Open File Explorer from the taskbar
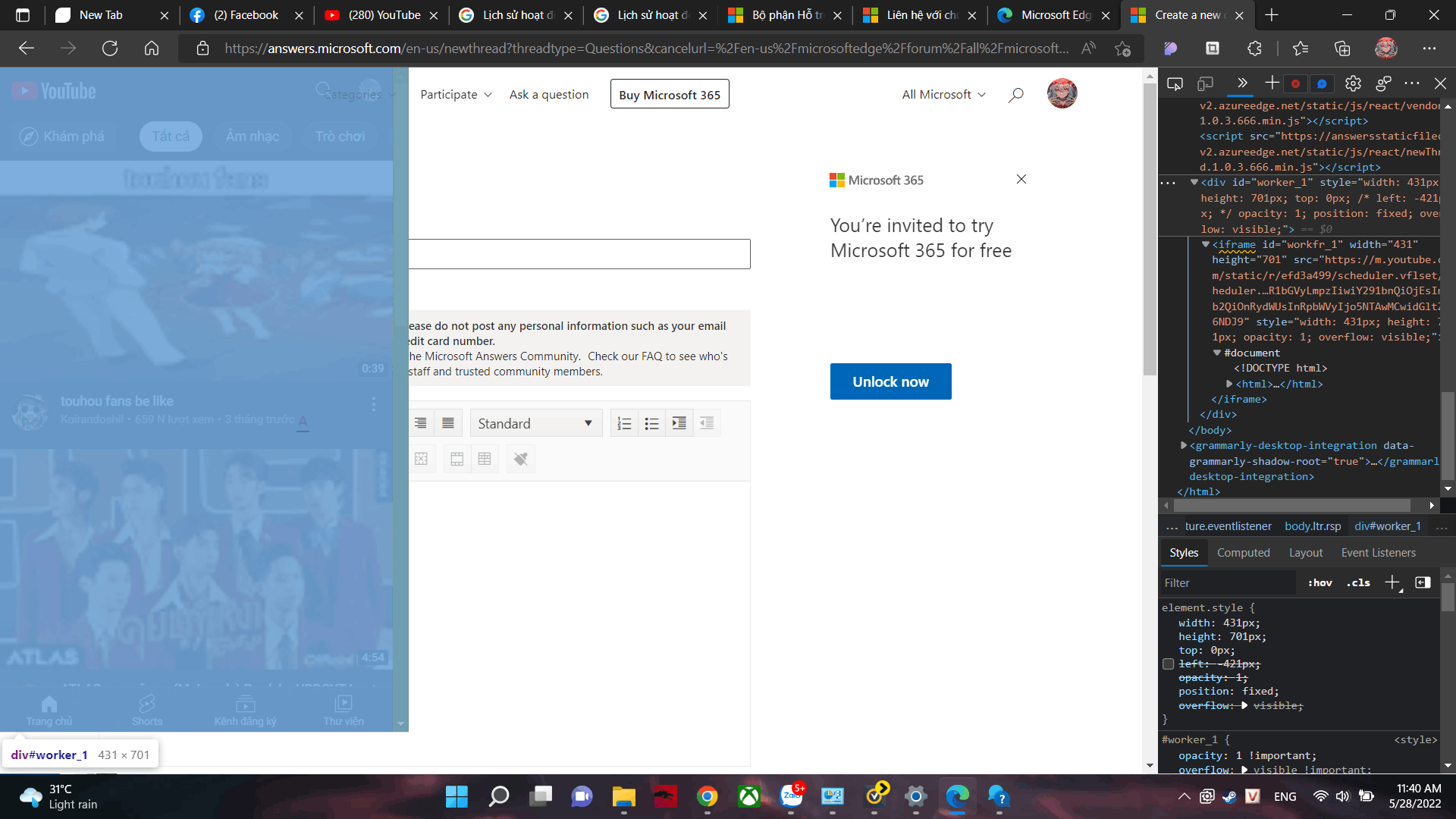1456x819 pixels. pos(623,797)
